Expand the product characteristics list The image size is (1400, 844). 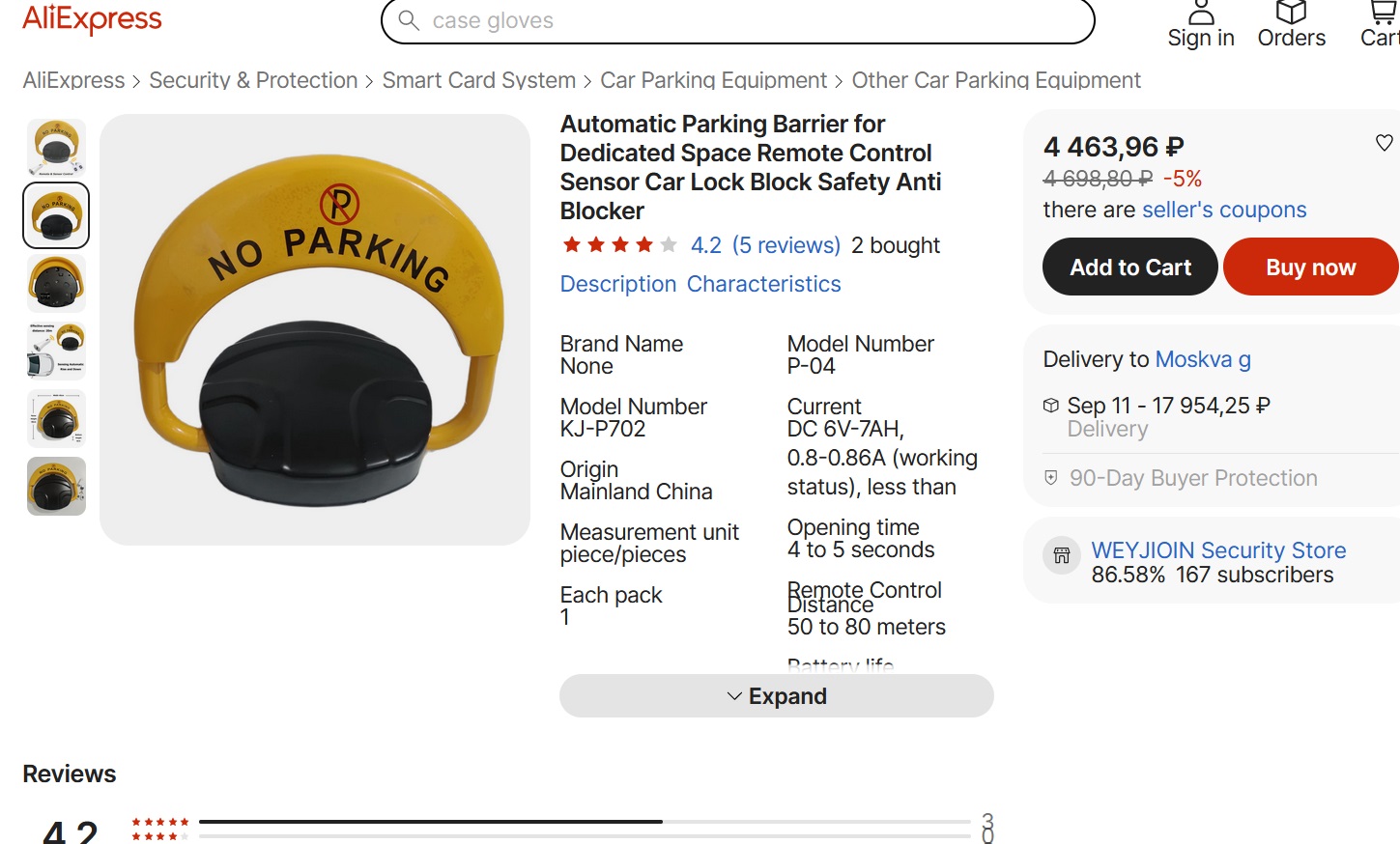(776, 696)
